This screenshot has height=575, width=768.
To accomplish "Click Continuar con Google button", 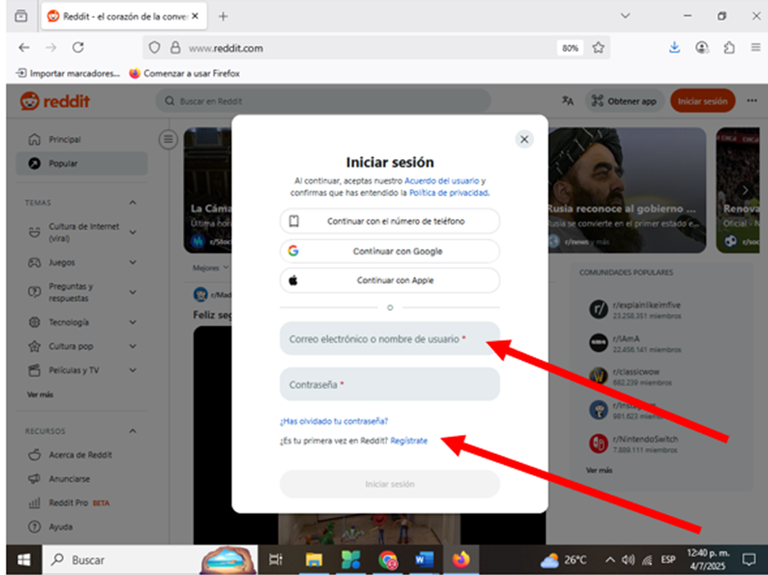I will point(390,251).
